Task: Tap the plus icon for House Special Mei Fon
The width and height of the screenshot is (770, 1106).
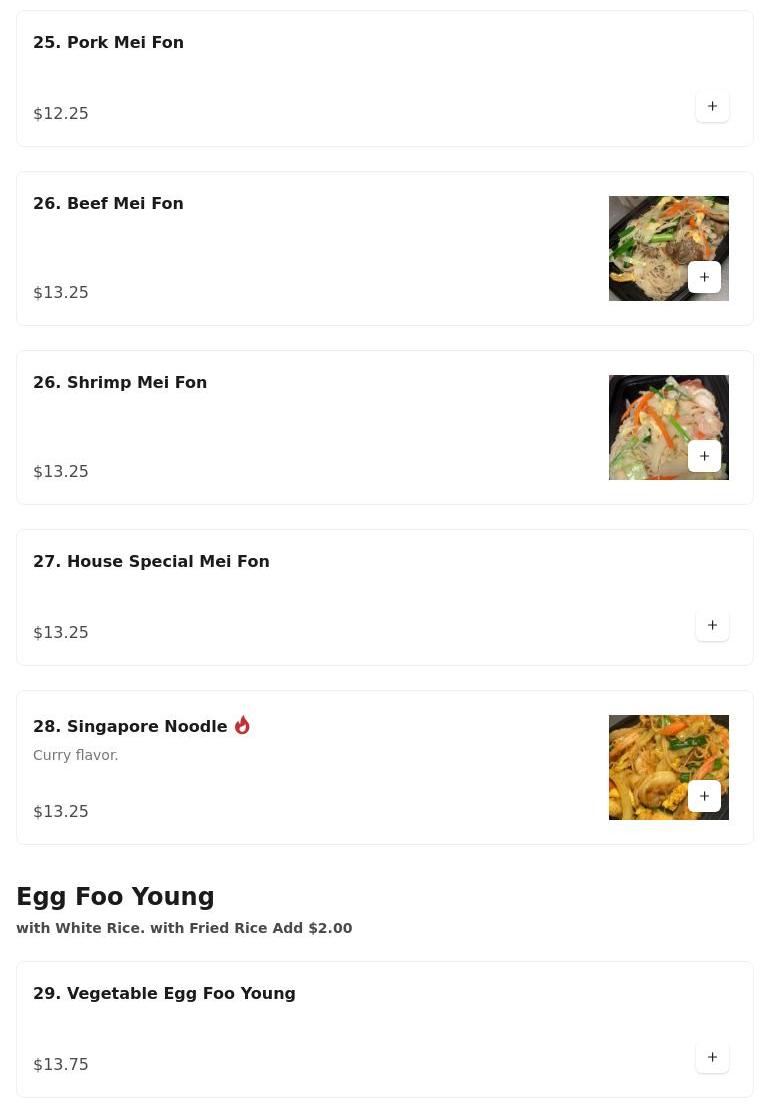Action: (x=712, y=625)
